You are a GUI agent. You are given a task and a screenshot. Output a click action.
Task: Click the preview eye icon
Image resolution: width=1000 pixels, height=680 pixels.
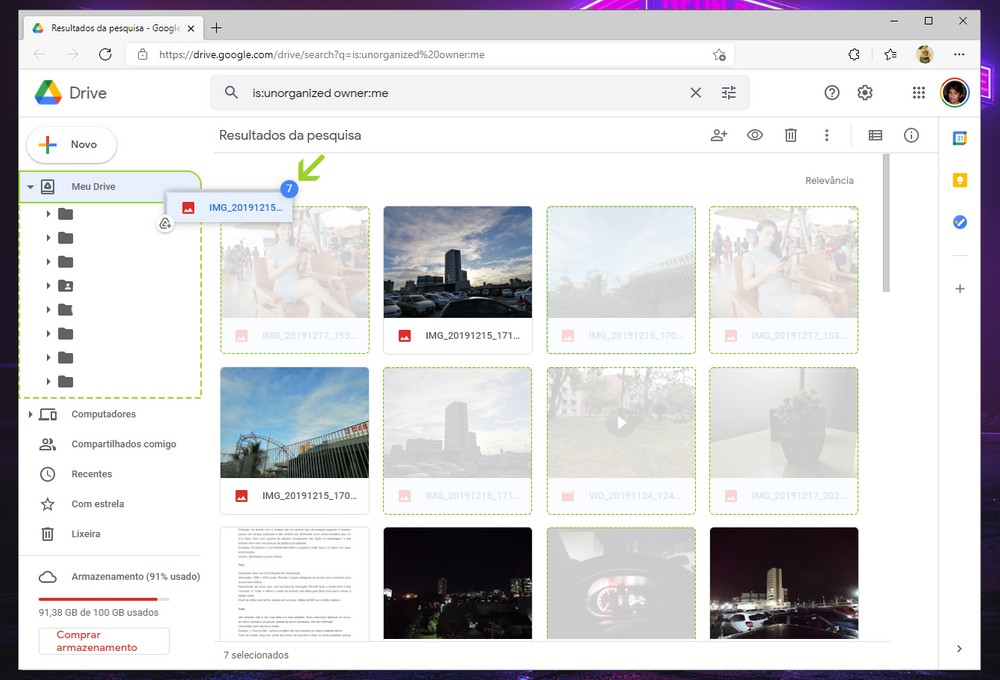coord(755,135)
